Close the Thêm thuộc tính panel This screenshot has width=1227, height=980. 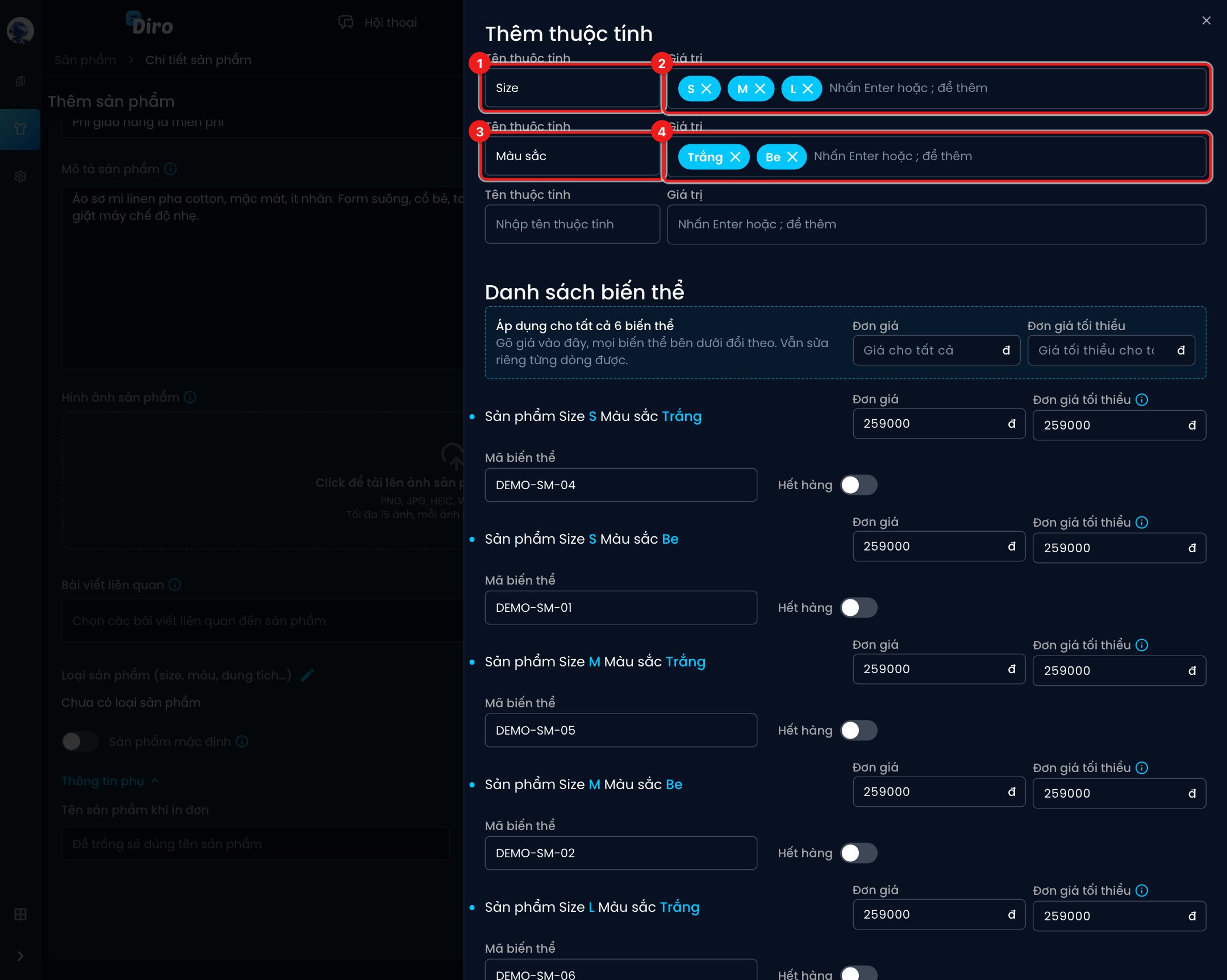[1206, 20]
